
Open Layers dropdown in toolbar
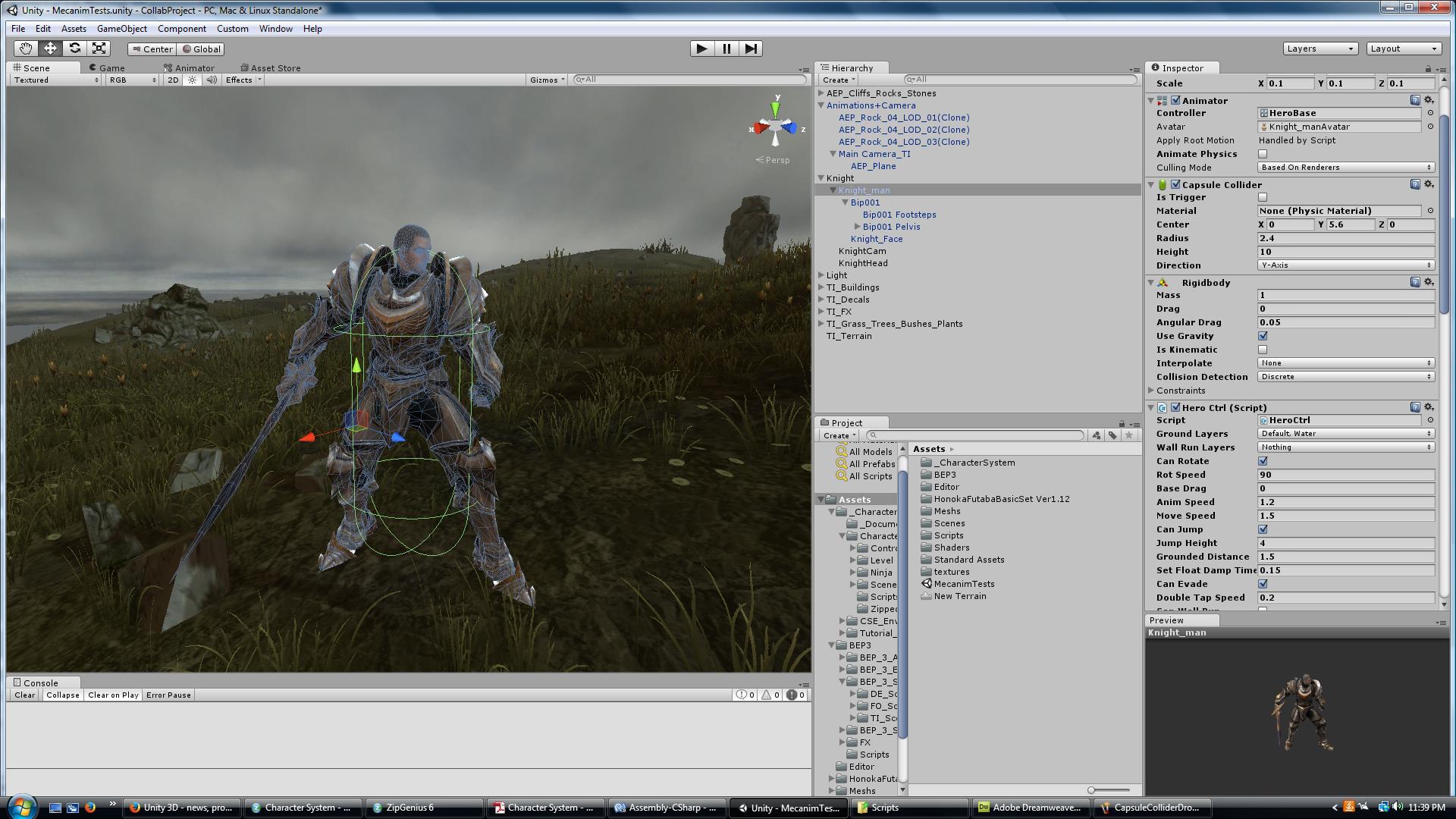click(1320, 49)
